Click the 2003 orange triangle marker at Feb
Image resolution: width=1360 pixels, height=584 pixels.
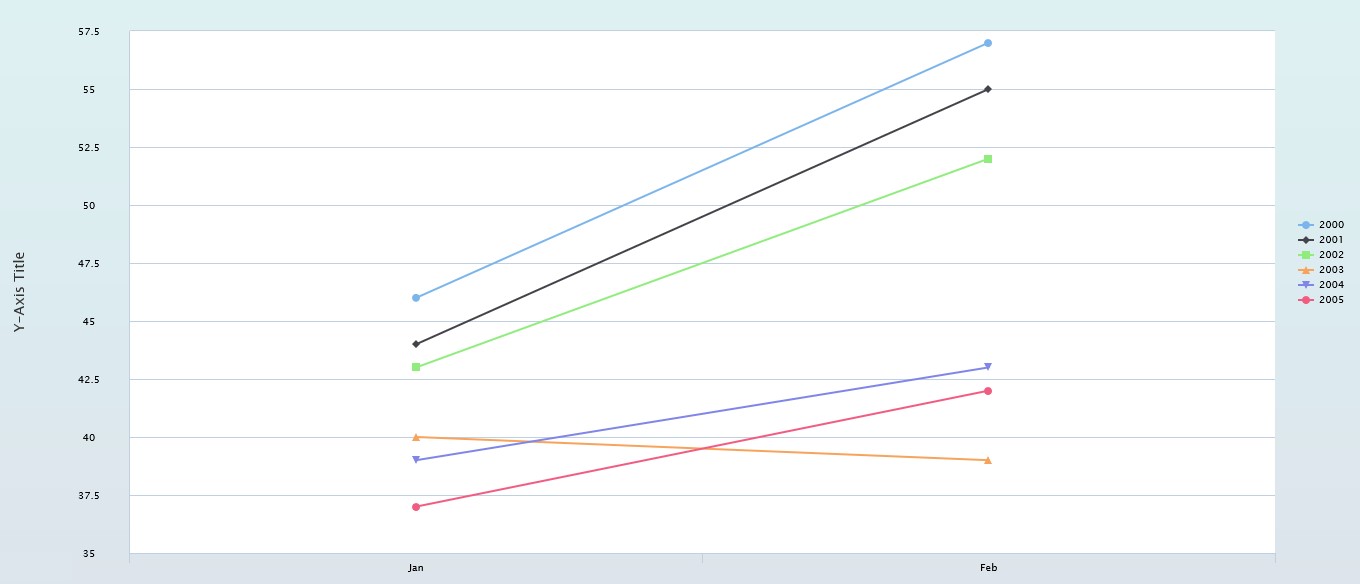click(x=988, y=460)
